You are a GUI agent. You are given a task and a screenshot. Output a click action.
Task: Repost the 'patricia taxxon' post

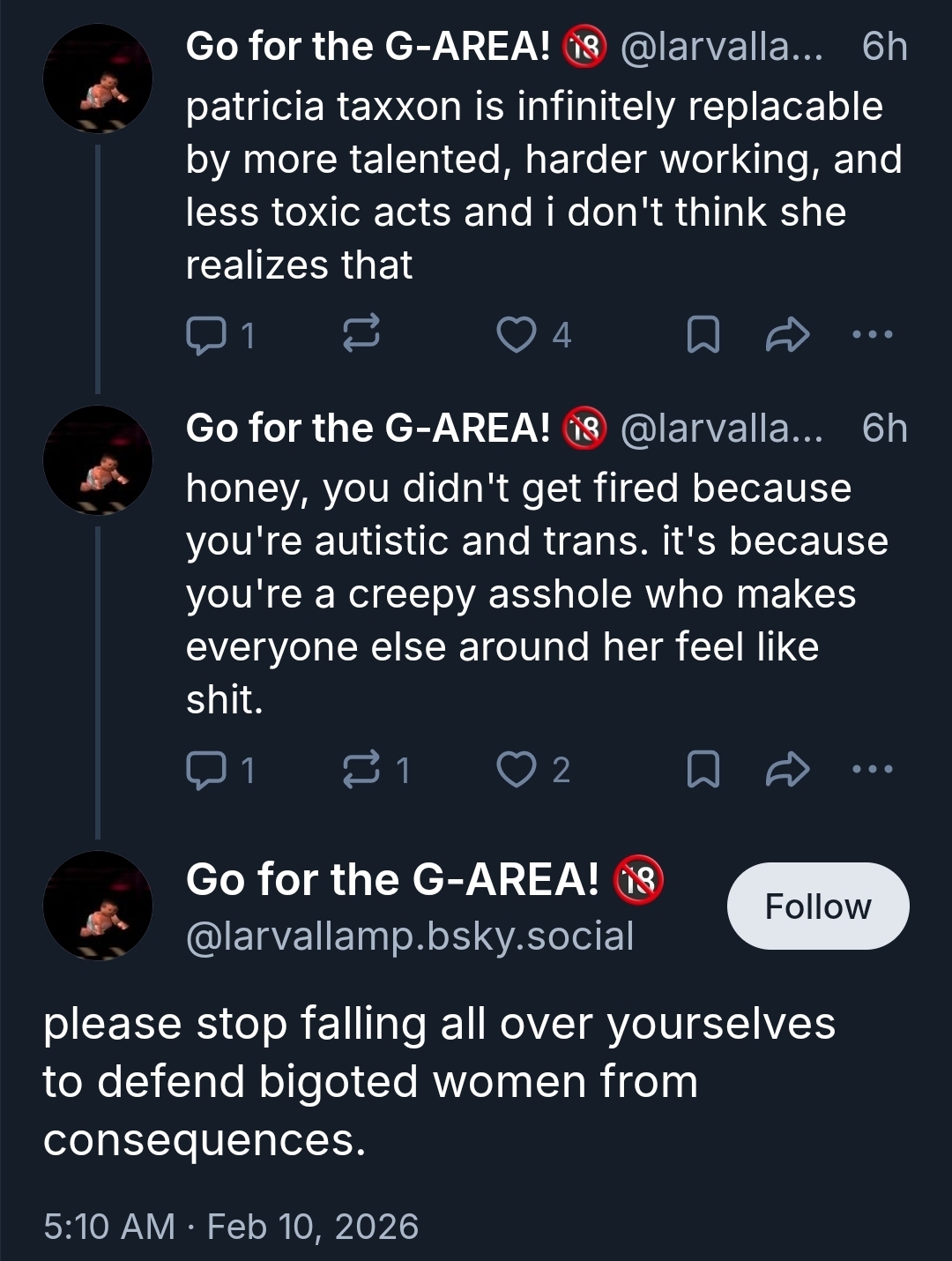coord(361,334)
